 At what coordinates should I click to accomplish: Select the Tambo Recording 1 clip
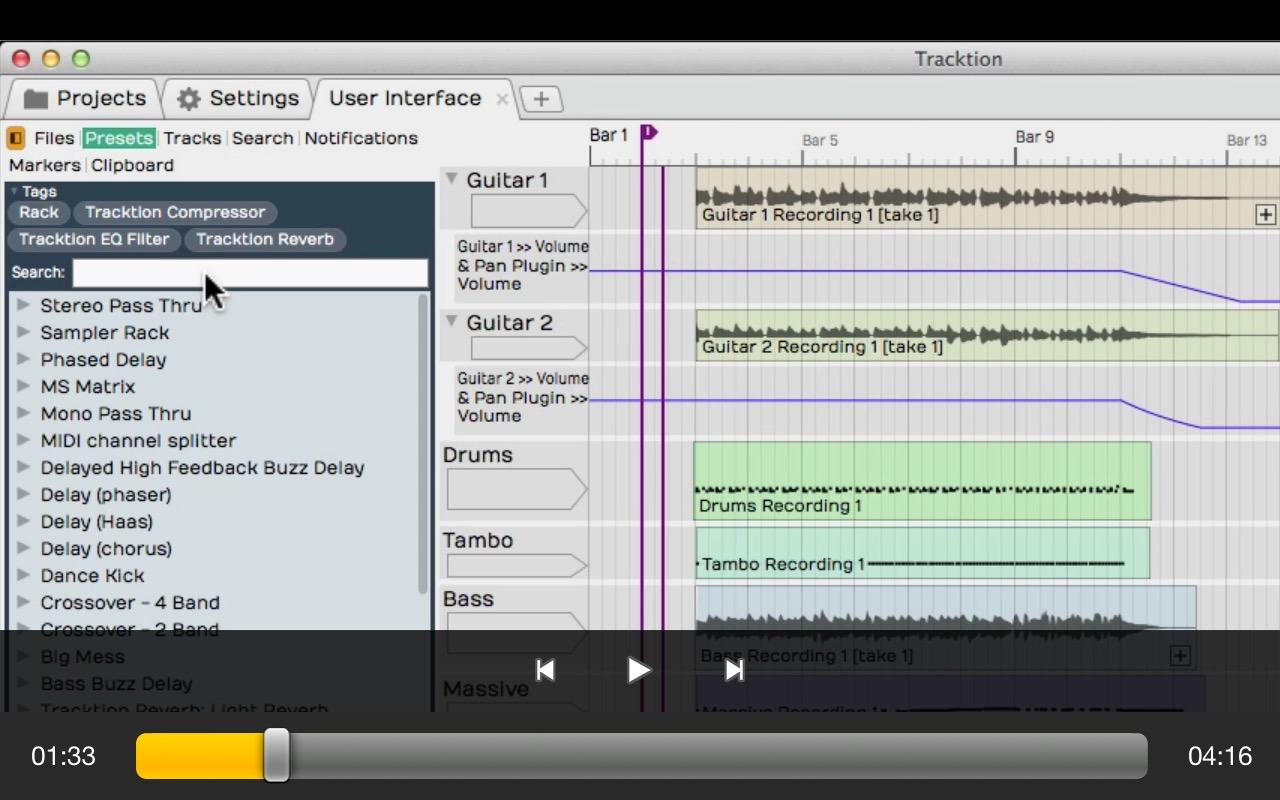(922, 553)
